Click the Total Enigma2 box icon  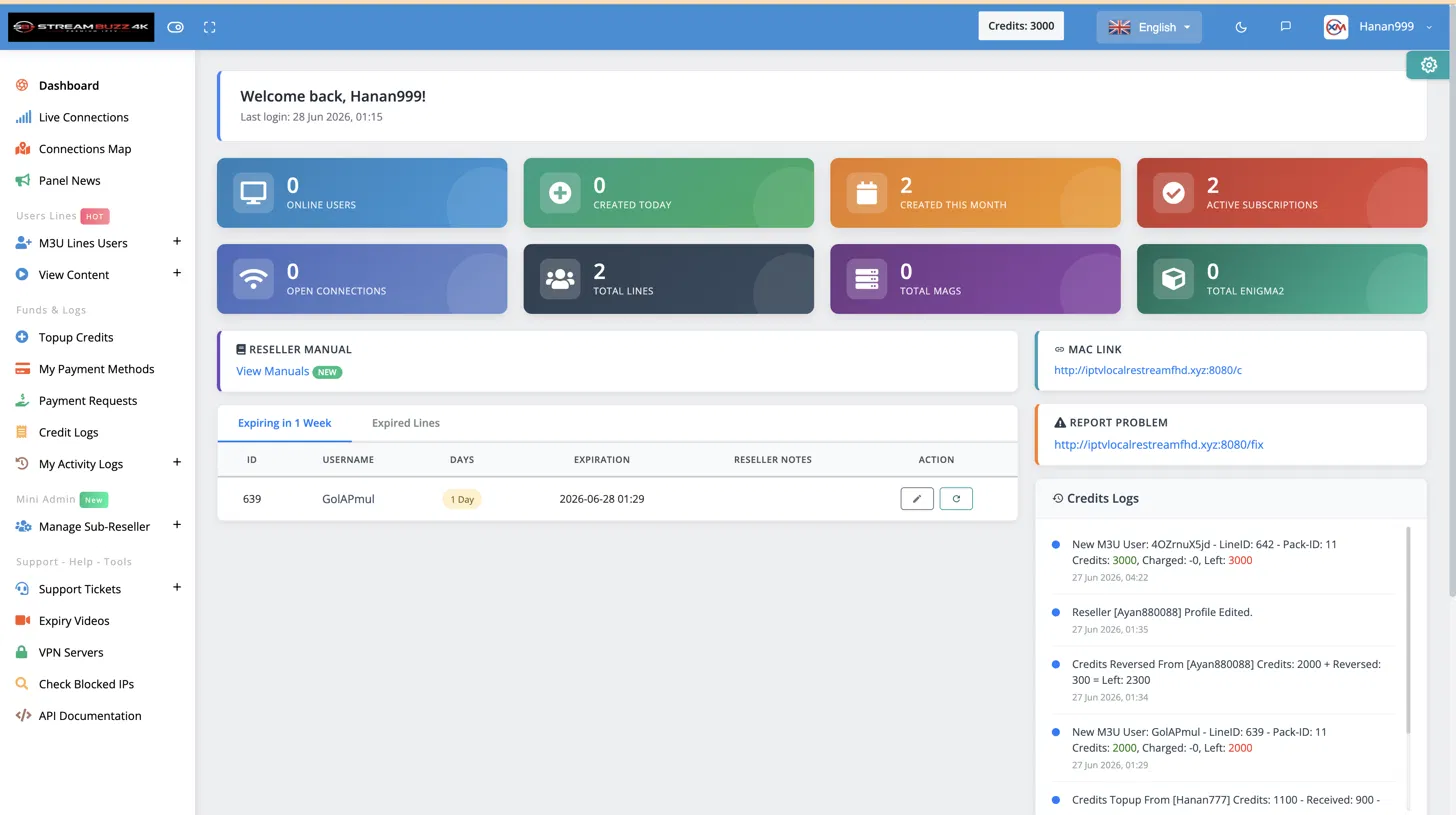1173,279
